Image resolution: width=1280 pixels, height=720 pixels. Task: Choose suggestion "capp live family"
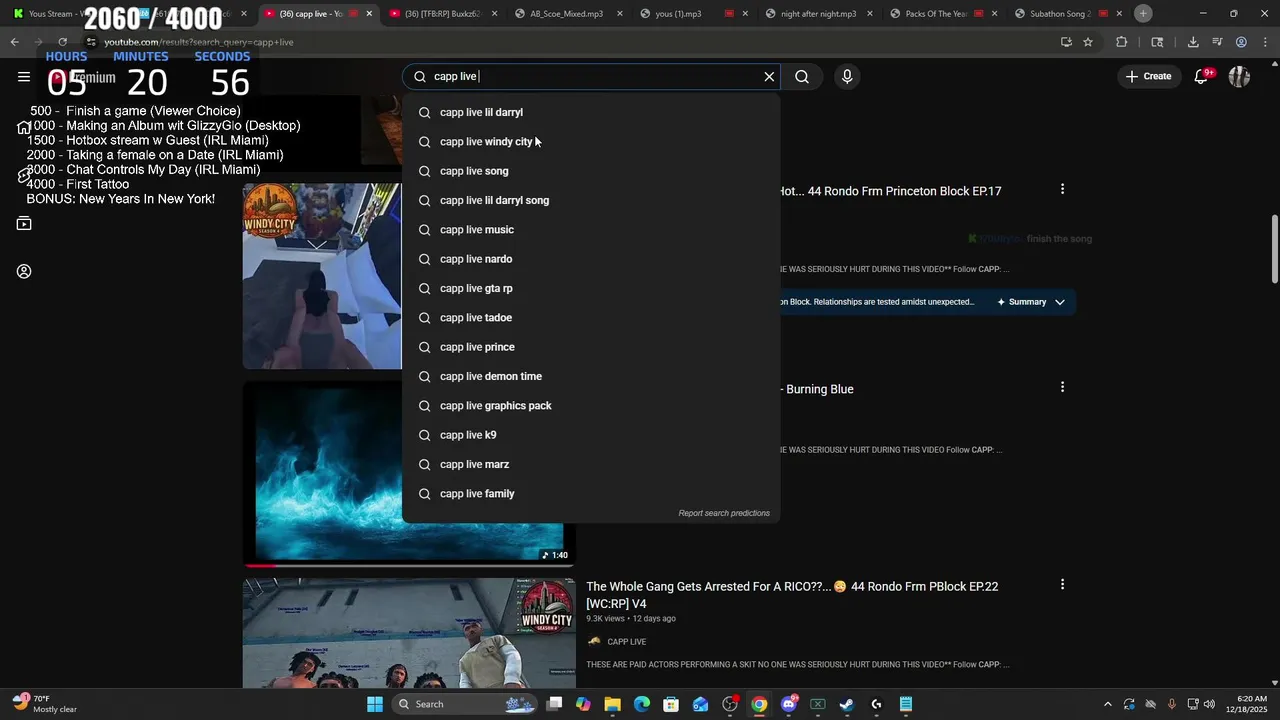[x=591, y=494]
